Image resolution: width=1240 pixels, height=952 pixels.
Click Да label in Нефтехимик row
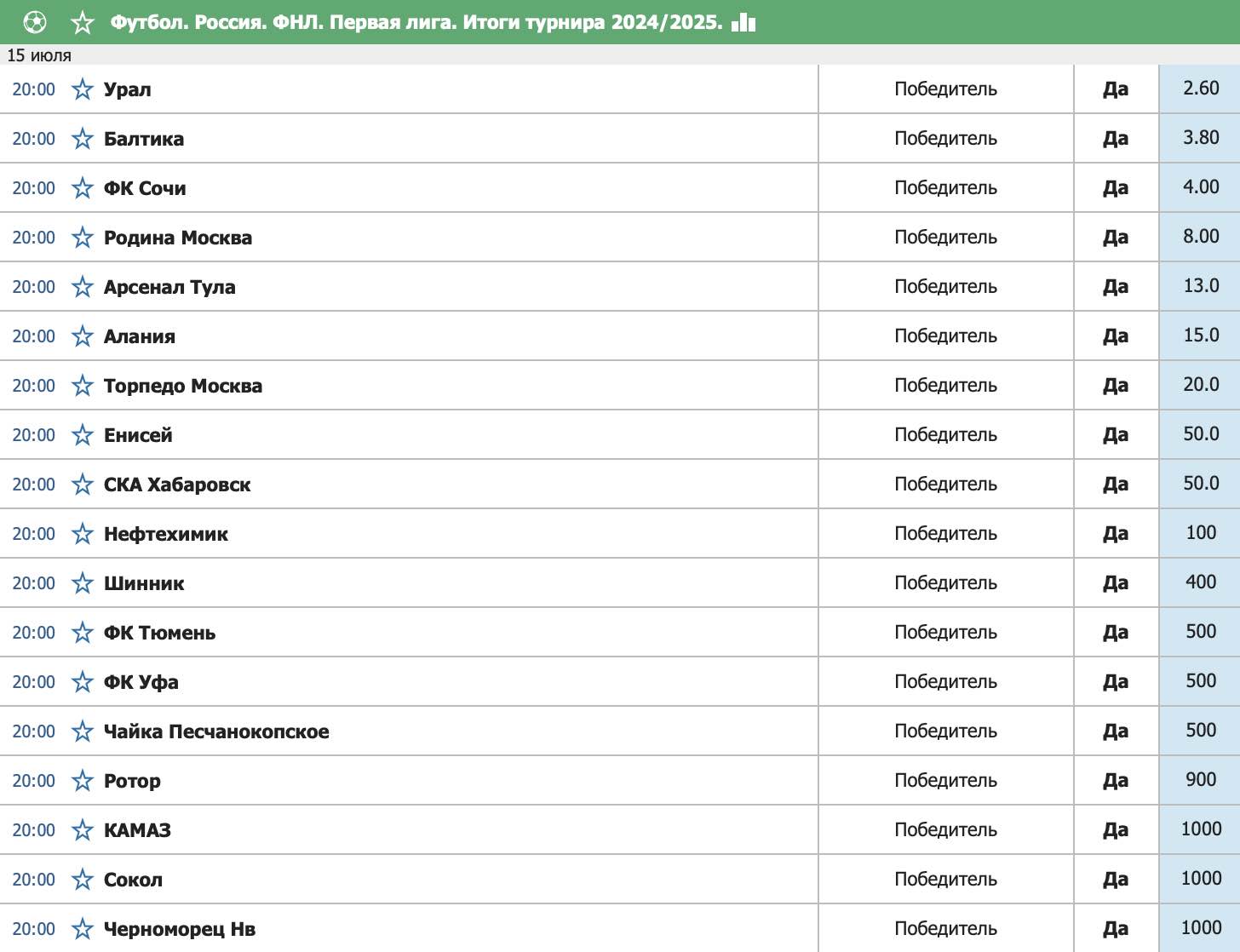1116,533
